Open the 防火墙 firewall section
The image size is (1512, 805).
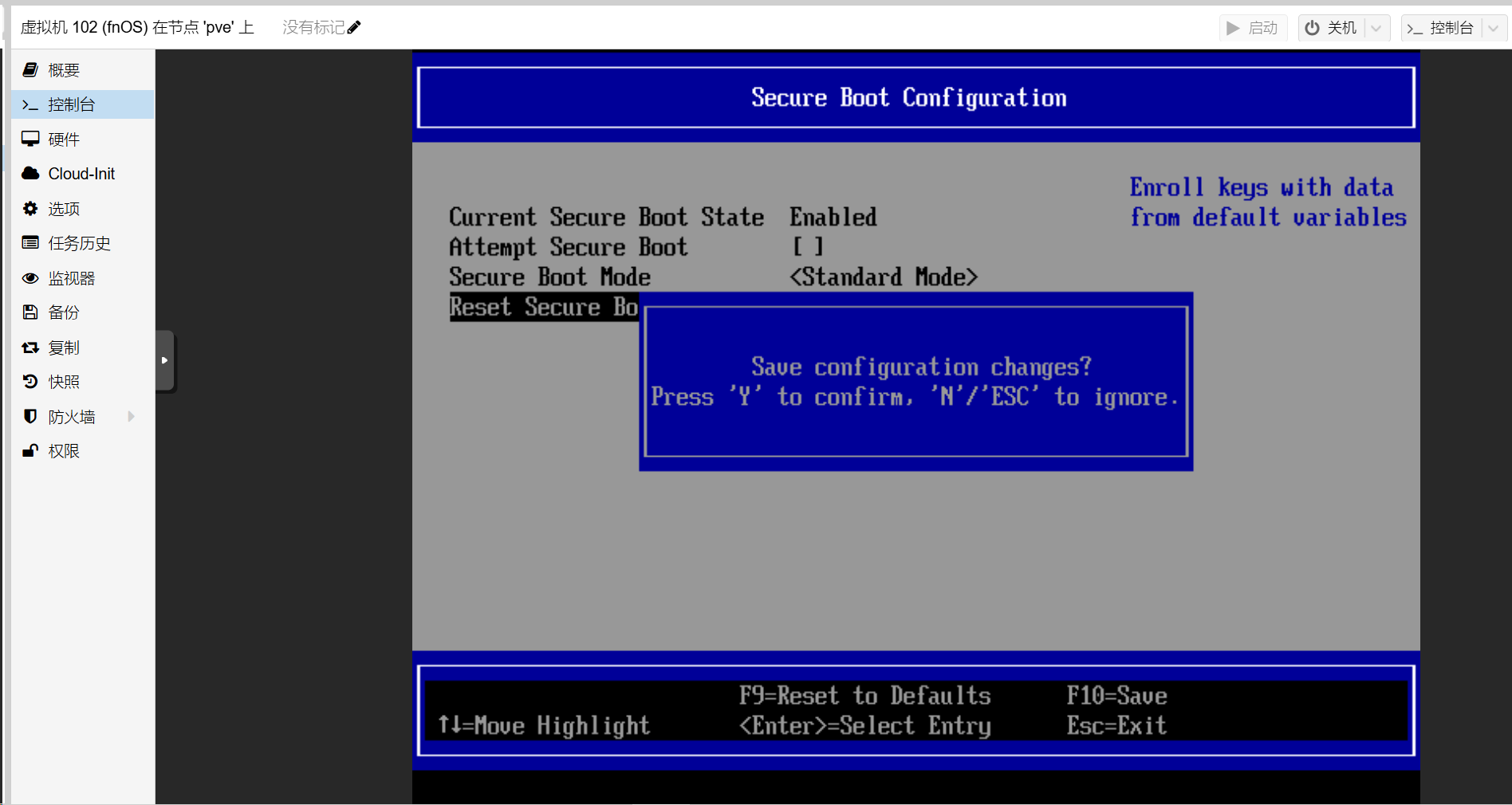coord(83,417)
